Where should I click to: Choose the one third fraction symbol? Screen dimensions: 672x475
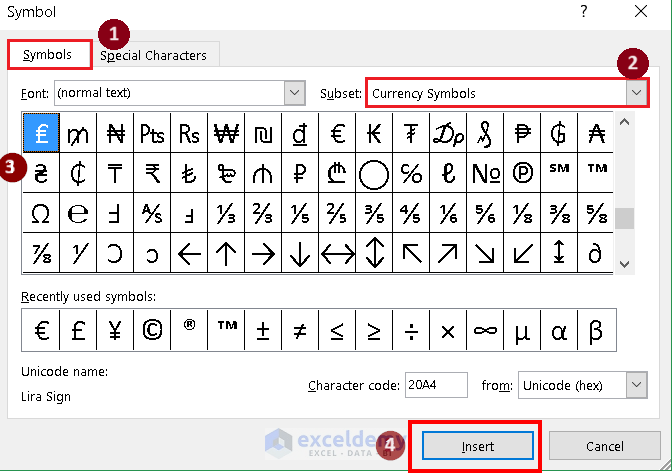(226, 212)
